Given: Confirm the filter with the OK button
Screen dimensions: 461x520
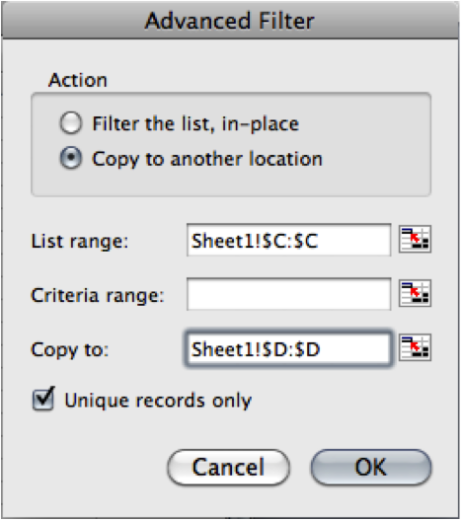Looking at the screenshot, I should (x=371, y=467).
